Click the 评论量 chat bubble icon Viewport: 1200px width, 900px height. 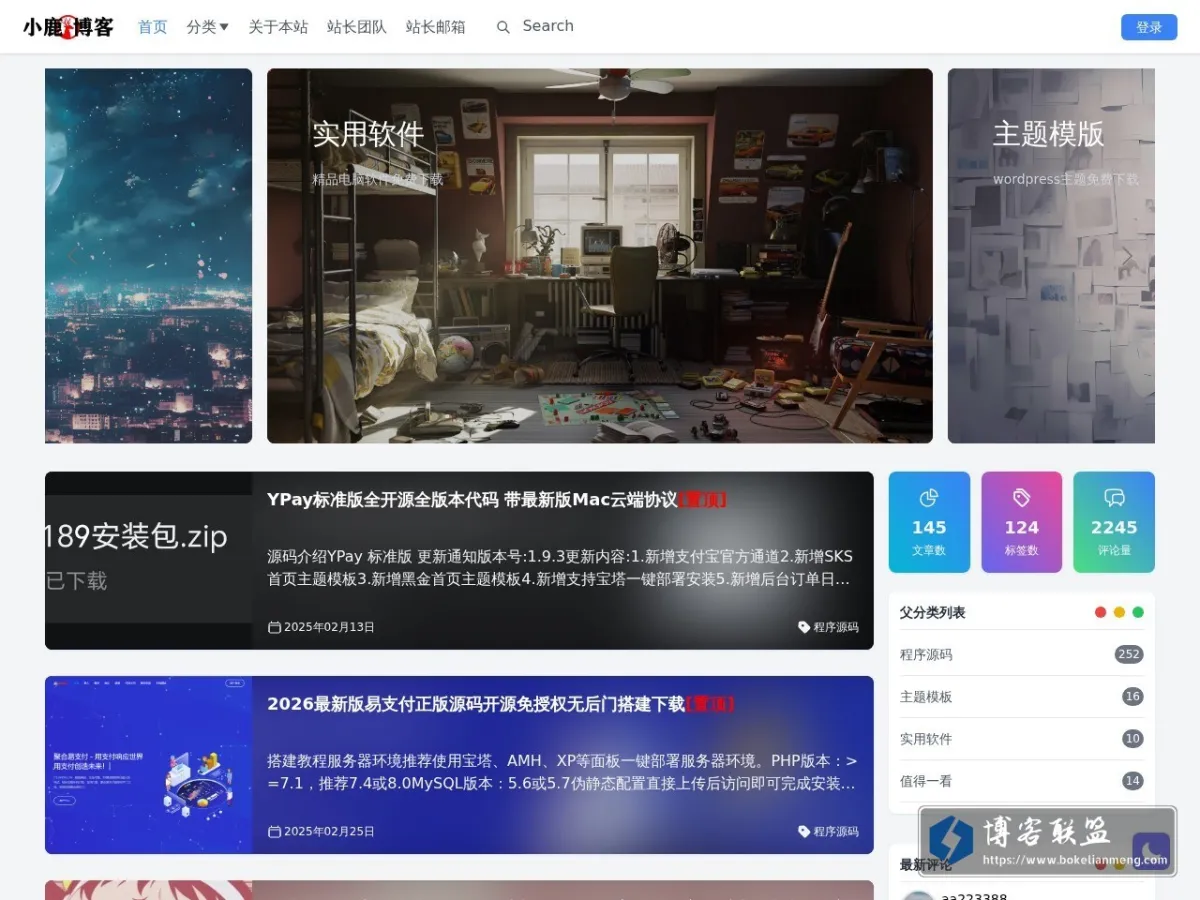(x=1114, y=498)
